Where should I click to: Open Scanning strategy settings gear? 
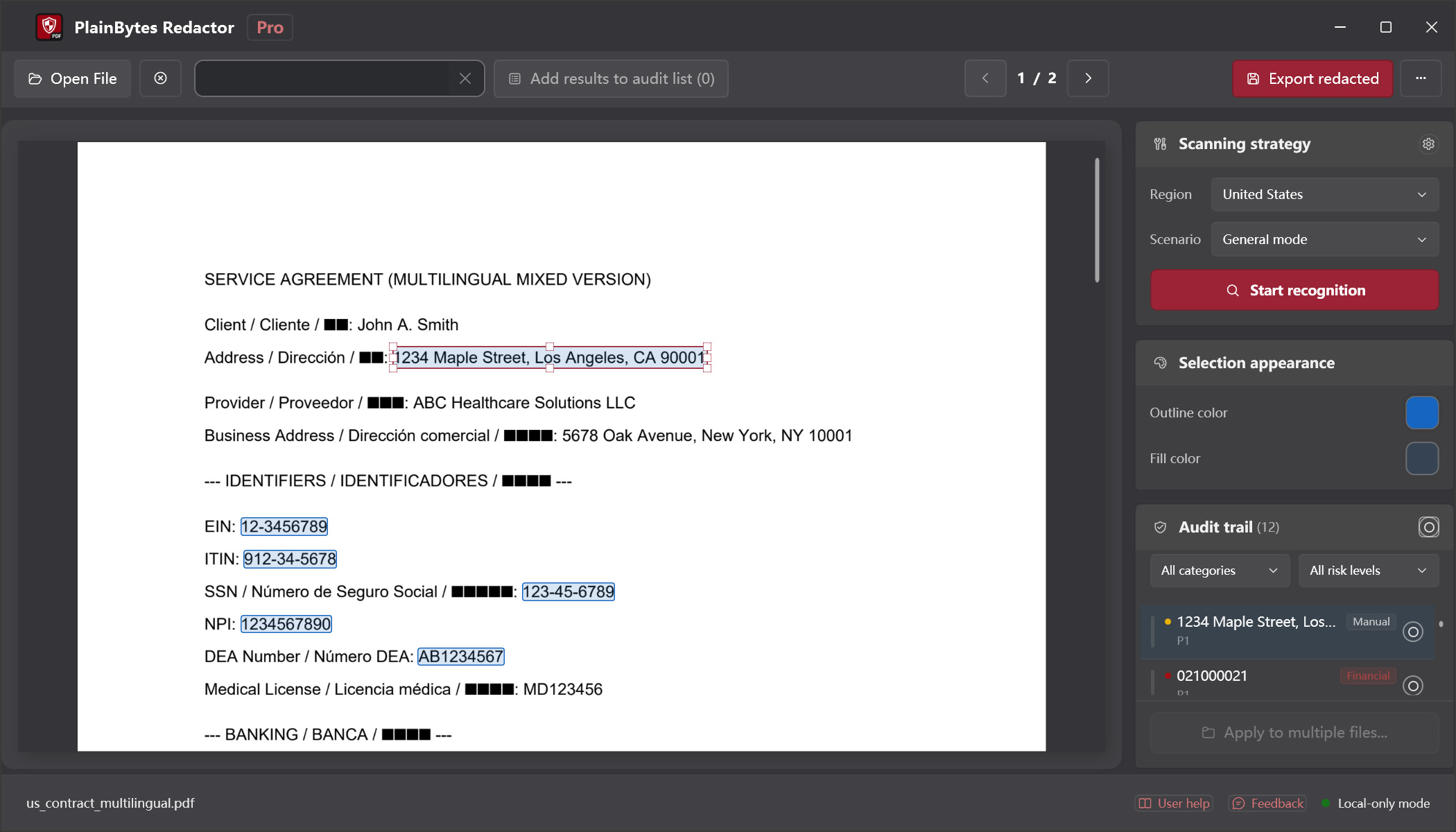click(x=1428, y=144)
